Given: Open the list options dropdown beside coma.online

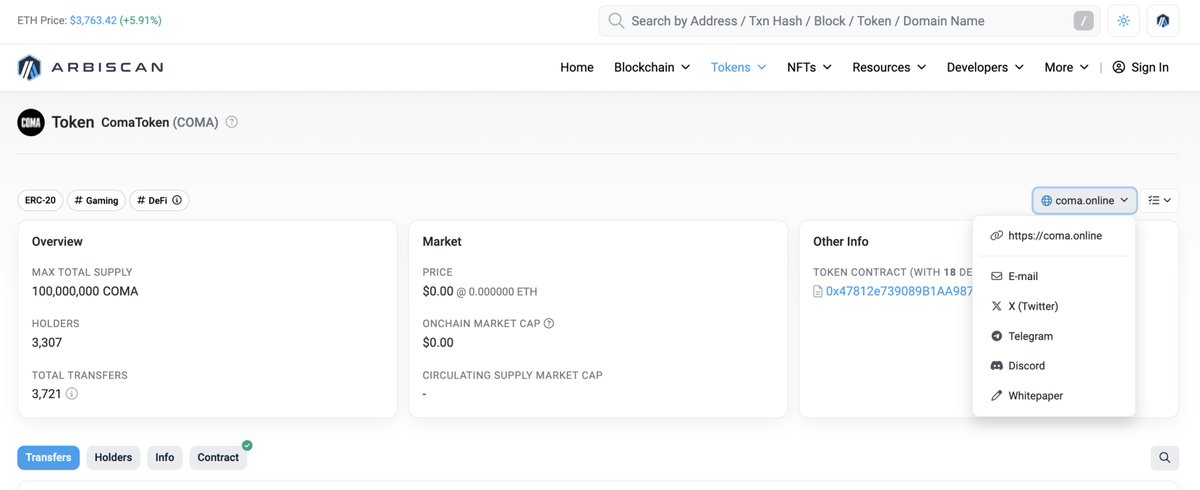Looking at the screenshot, I should [1160, 200].
